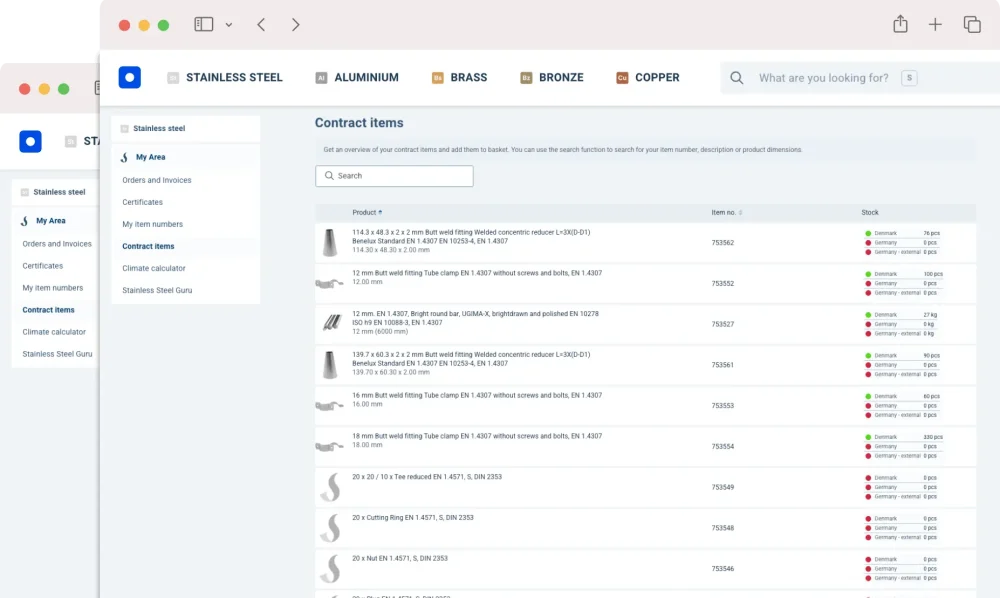Click the concentric reducer product thumbnail
Viewport: 1000px width, 598px height.
pos(330,240)
